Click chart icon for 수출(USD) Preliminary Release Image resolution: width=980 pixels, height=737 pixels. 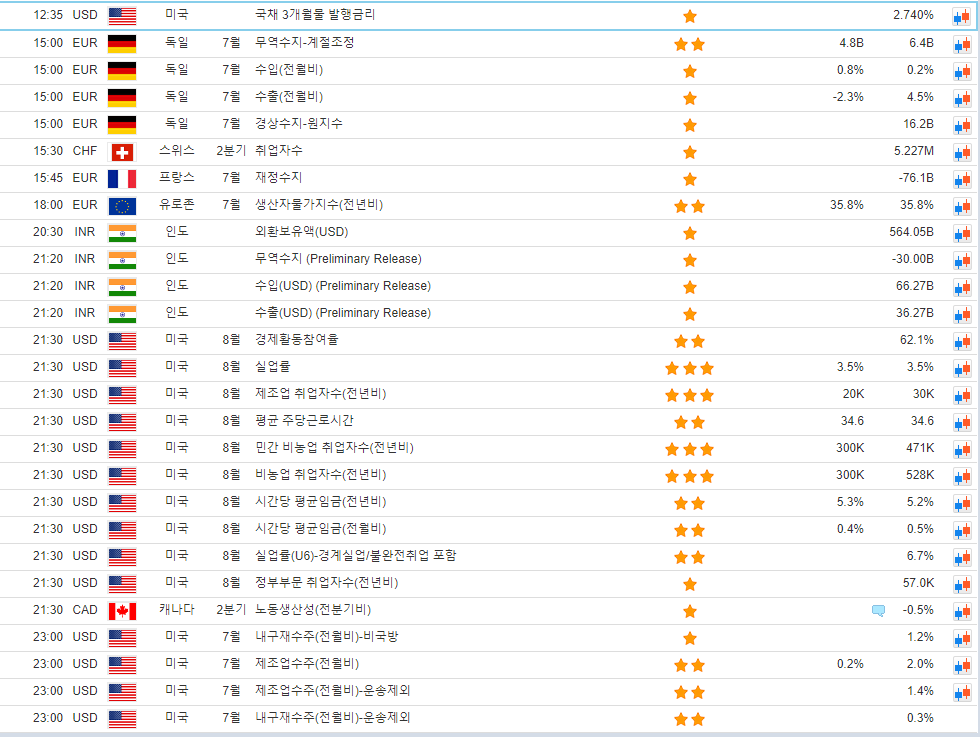[x=962, y=314]
